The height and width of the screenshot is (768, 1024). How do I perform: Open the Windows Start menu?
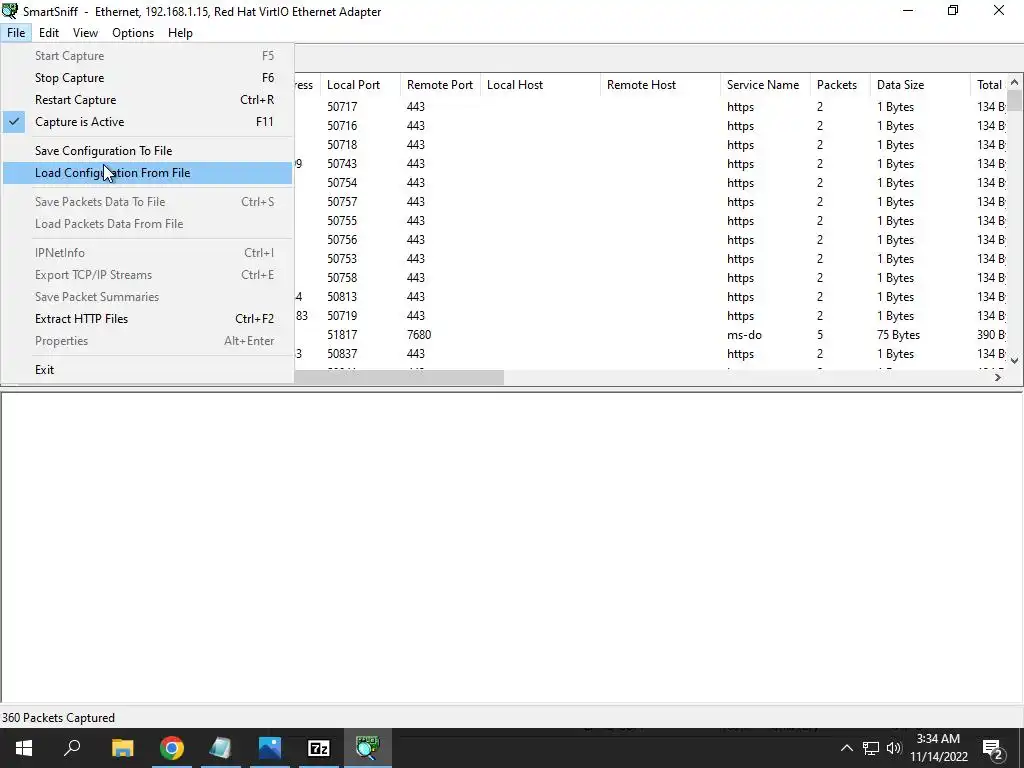[24, 748]
